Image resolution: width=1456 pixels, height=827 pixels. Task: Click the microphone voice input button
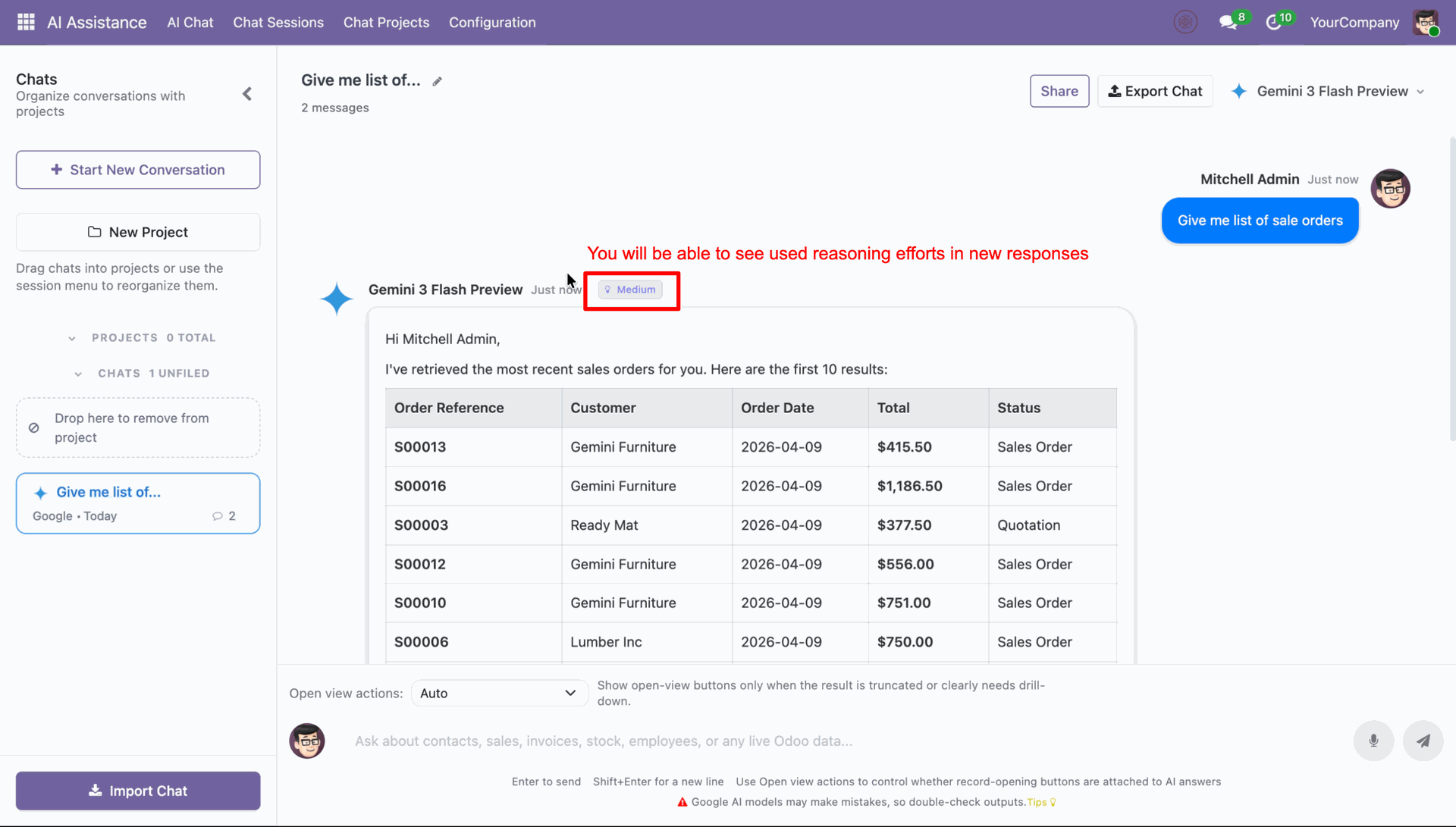[1373, 741]
